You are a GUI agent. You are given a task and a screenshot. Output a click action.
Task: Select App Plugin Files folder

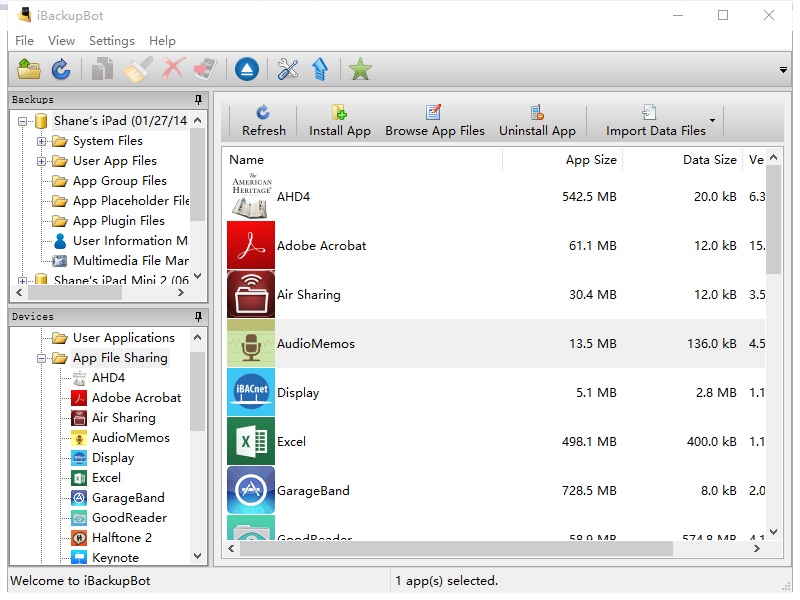pyautogui.click(x=118, y=221)
